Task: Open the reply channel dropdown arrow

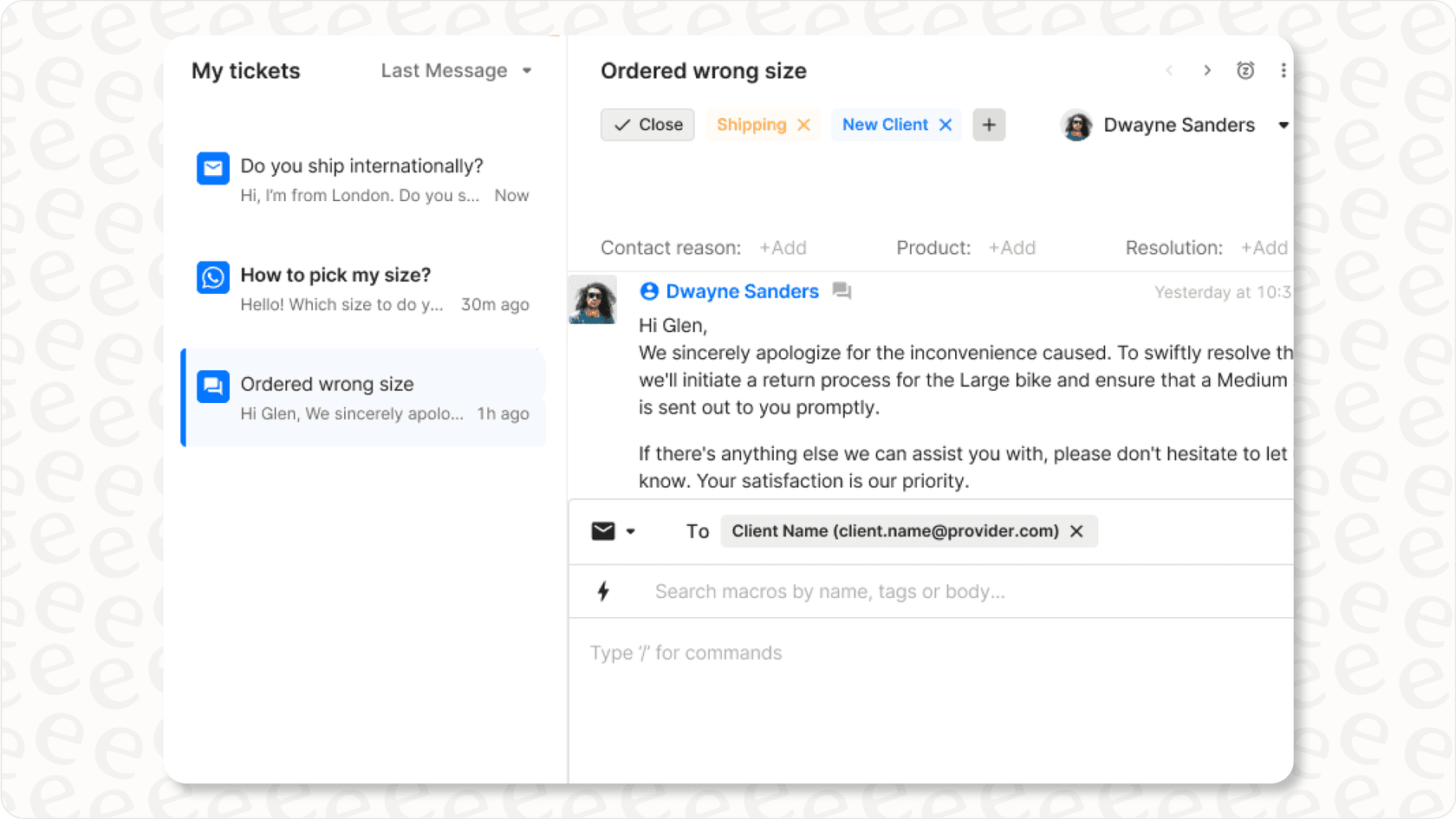Action: coord(630,531)
